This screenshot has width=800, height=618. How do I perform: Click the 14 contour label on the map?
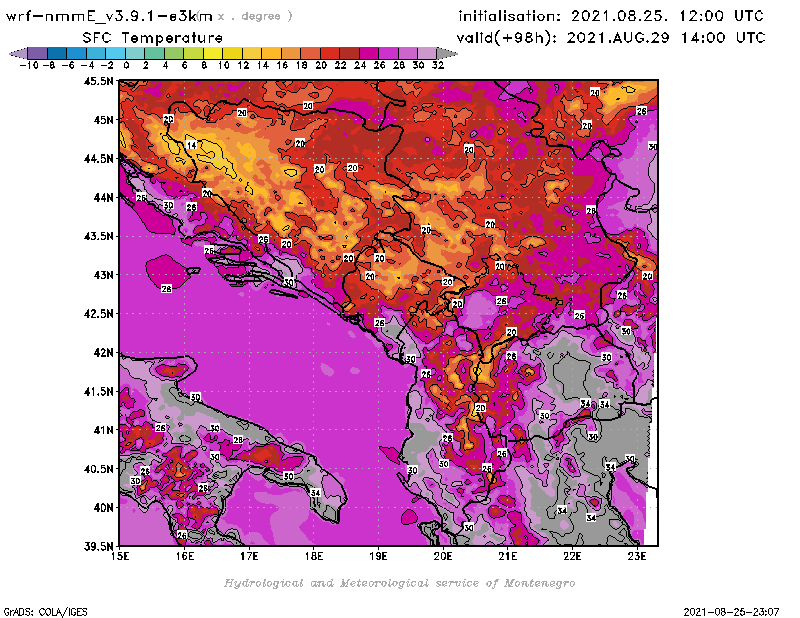tap(191, 145)
